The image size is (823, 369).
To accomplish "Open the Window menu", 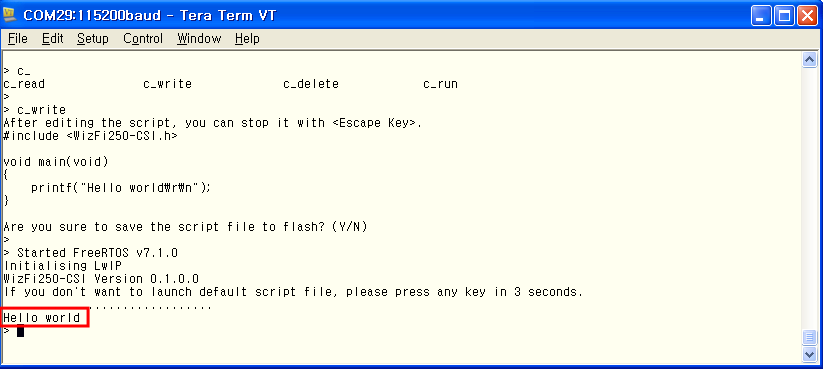I will pos(199,39).
